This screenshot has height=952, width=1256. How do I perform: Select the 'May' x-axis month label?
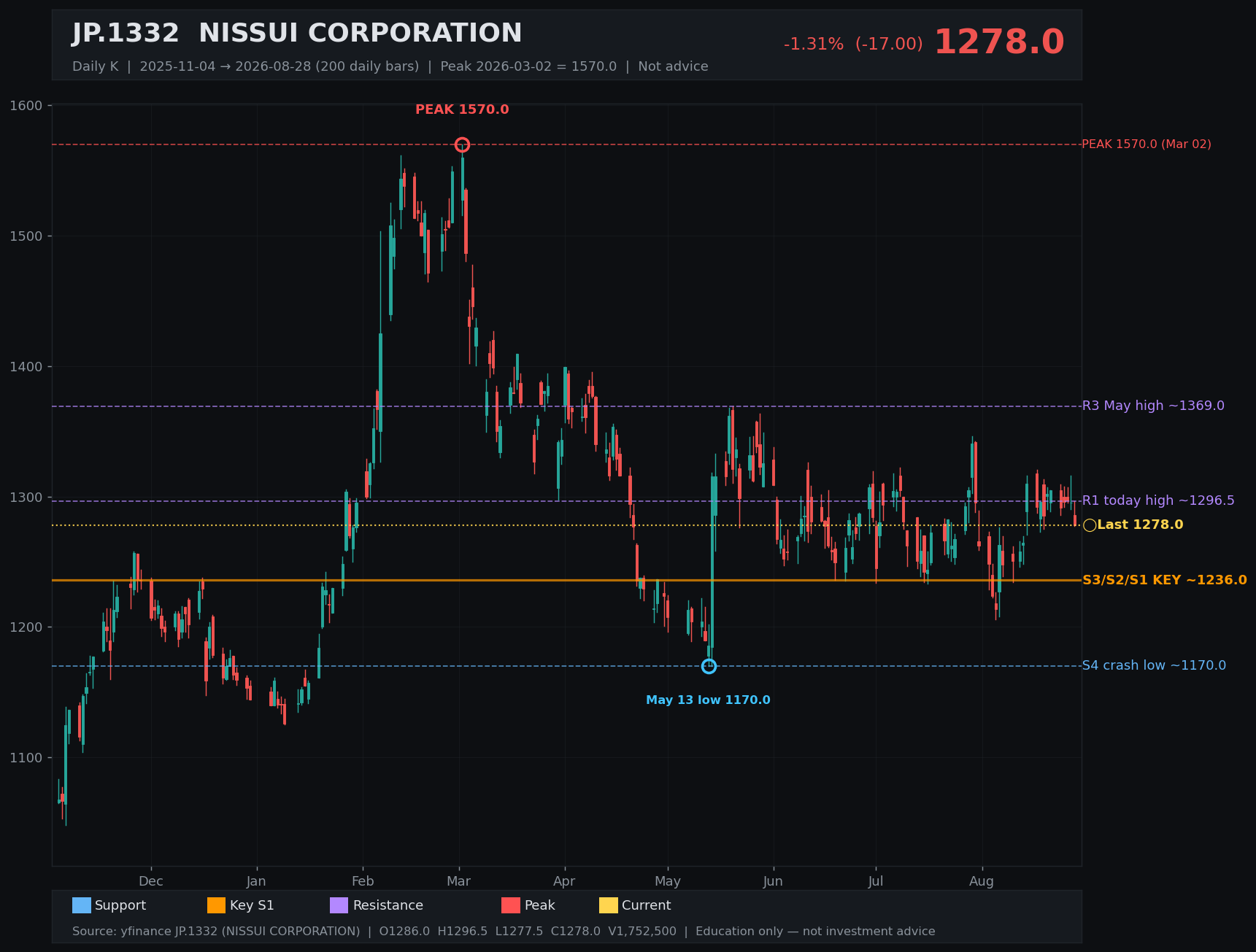[668, 881]
